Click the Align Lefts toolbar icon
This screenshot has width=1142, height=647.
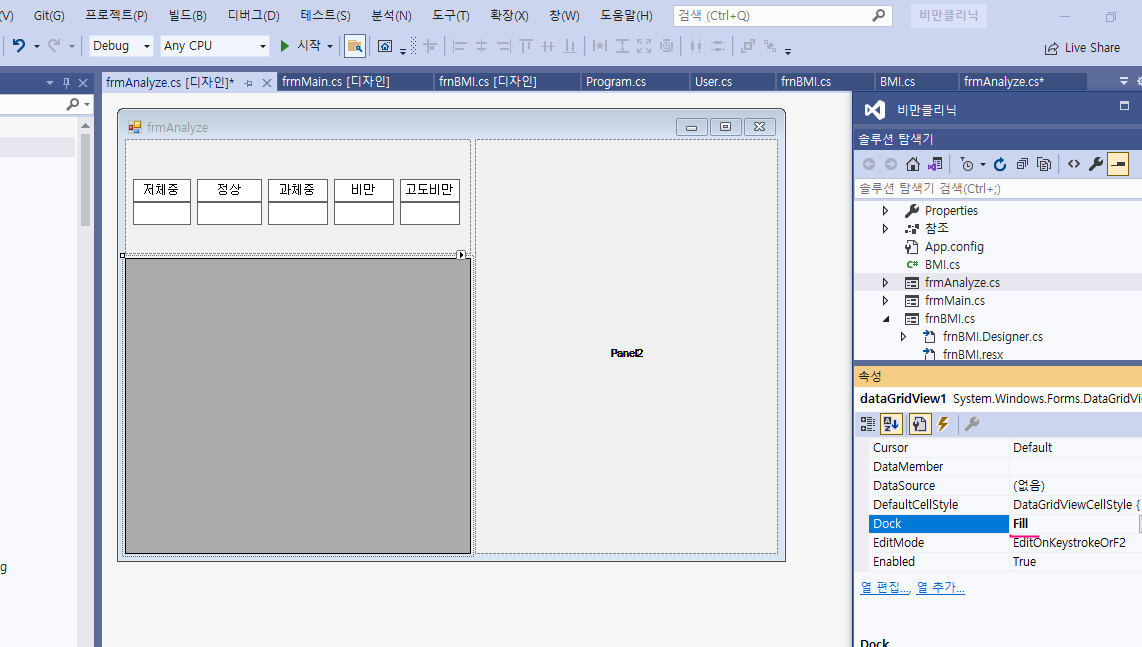click(x=460, y=47)
